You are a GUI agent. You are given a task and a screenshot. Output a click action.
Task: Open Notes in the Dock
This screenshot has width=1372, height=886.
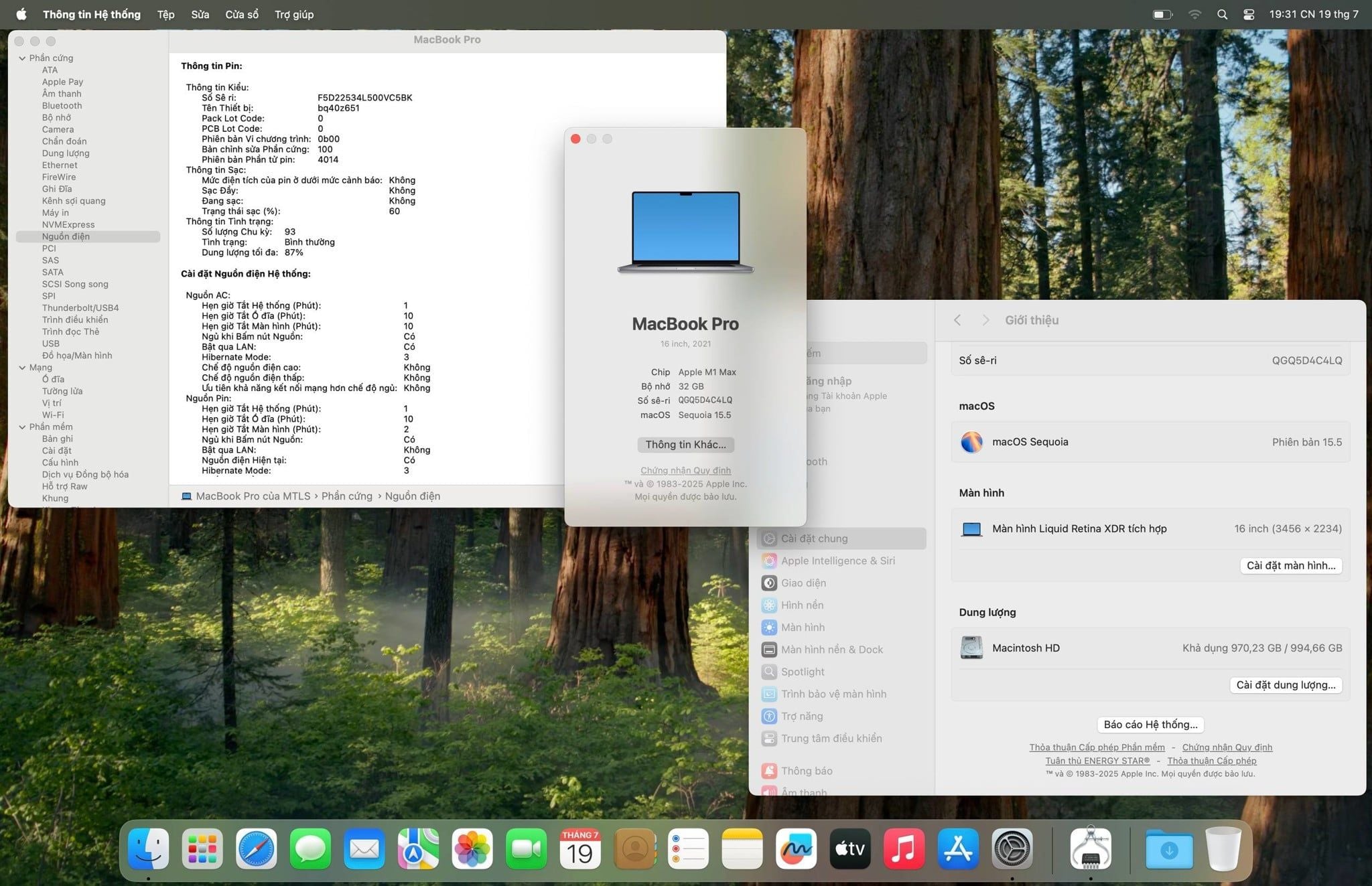(742, 848)
